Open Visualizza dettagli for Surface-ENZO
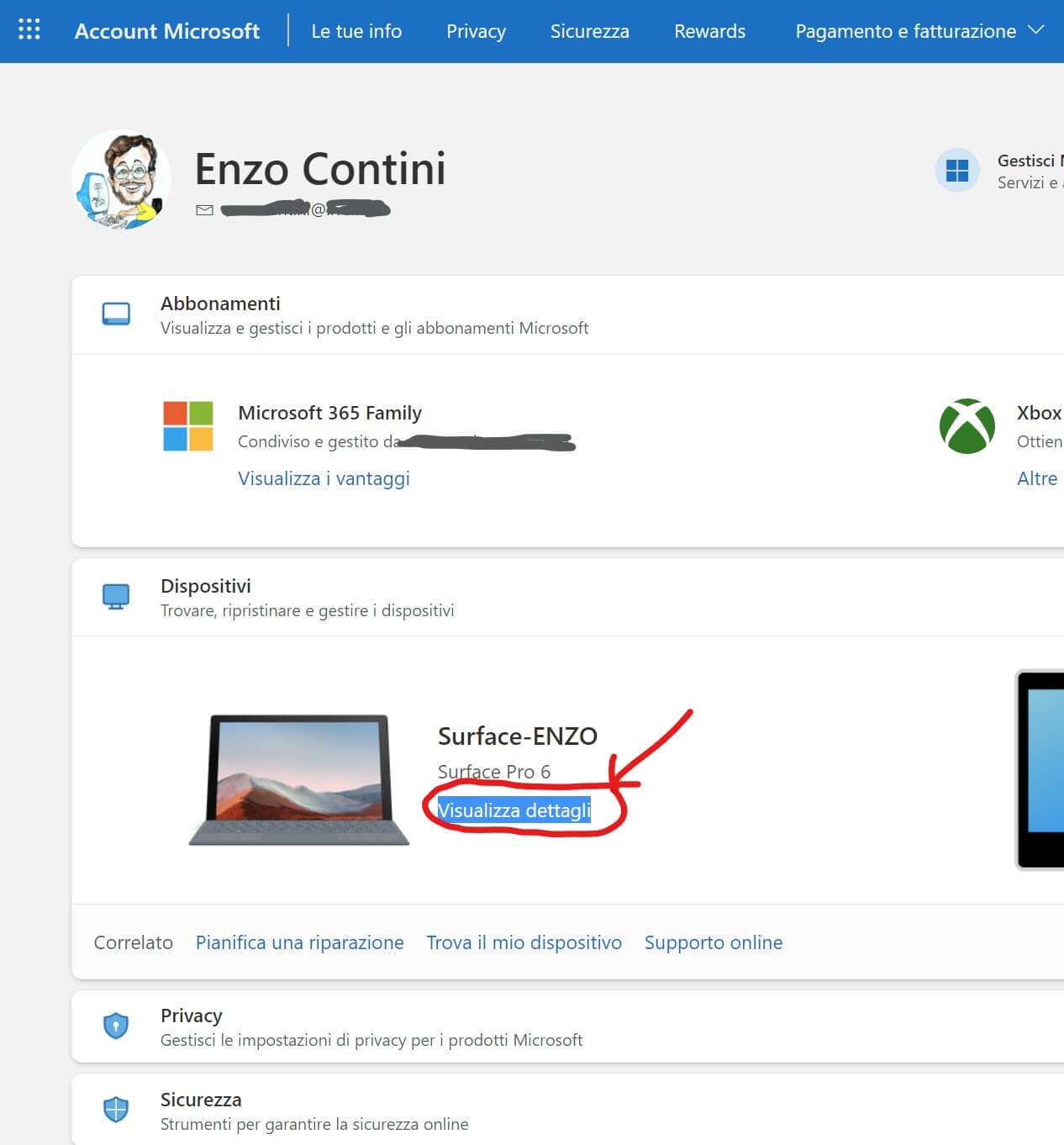1064x1145 pixels. tap(514, 810)
